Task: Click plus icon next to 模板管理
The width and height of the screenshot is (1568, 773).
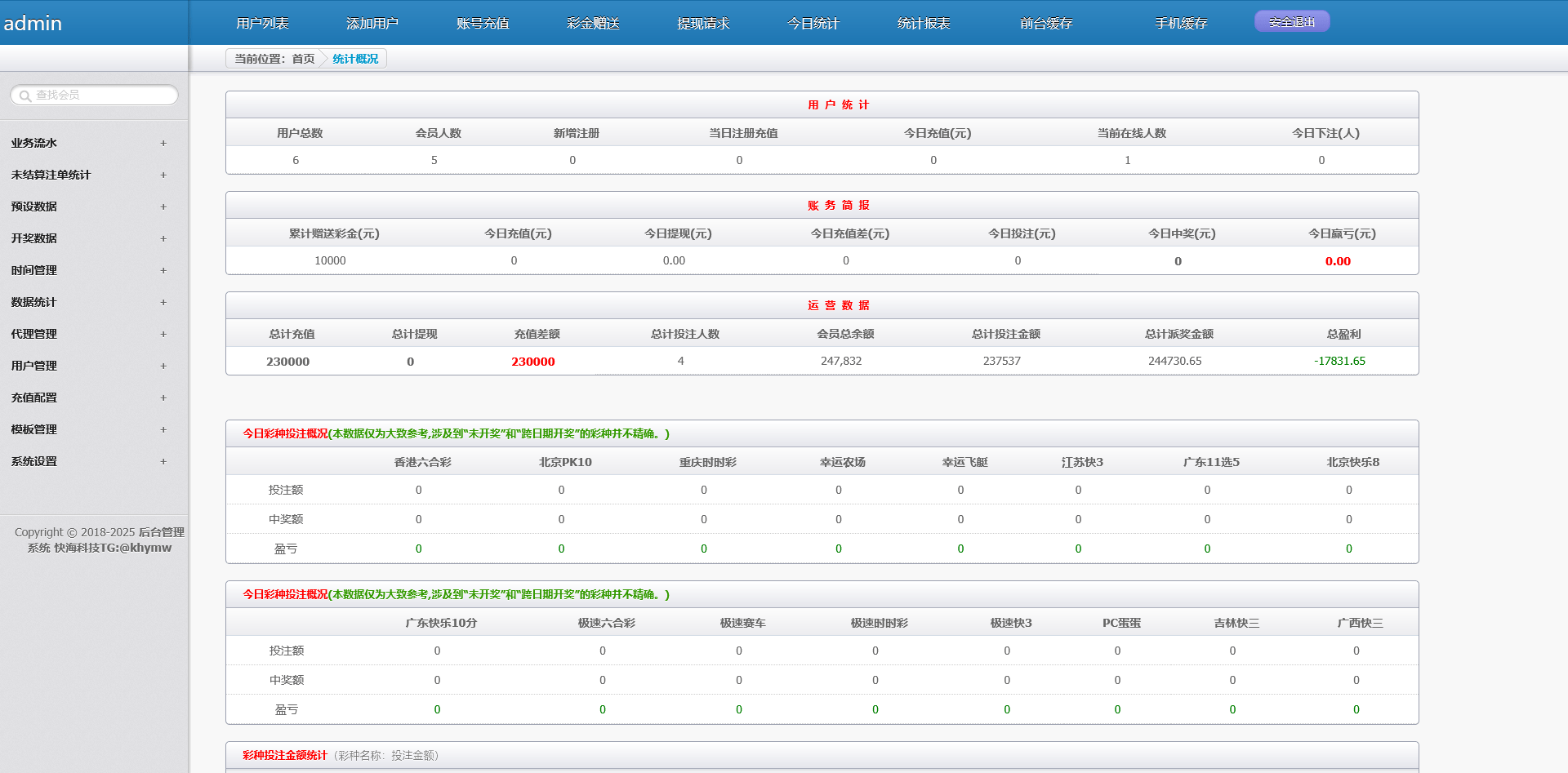Action: (x=163, y=429)
